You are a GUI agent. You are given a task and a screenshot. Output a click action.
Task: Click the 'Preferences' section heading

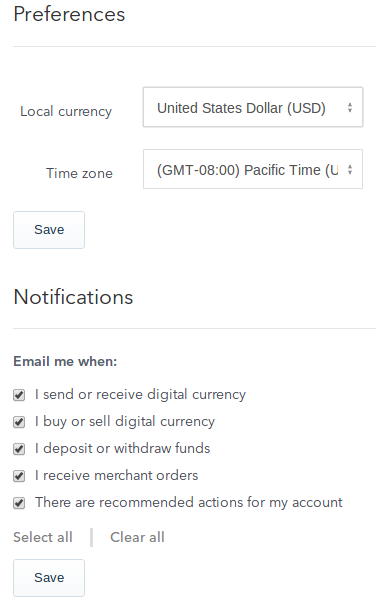[x=69, y=14]
